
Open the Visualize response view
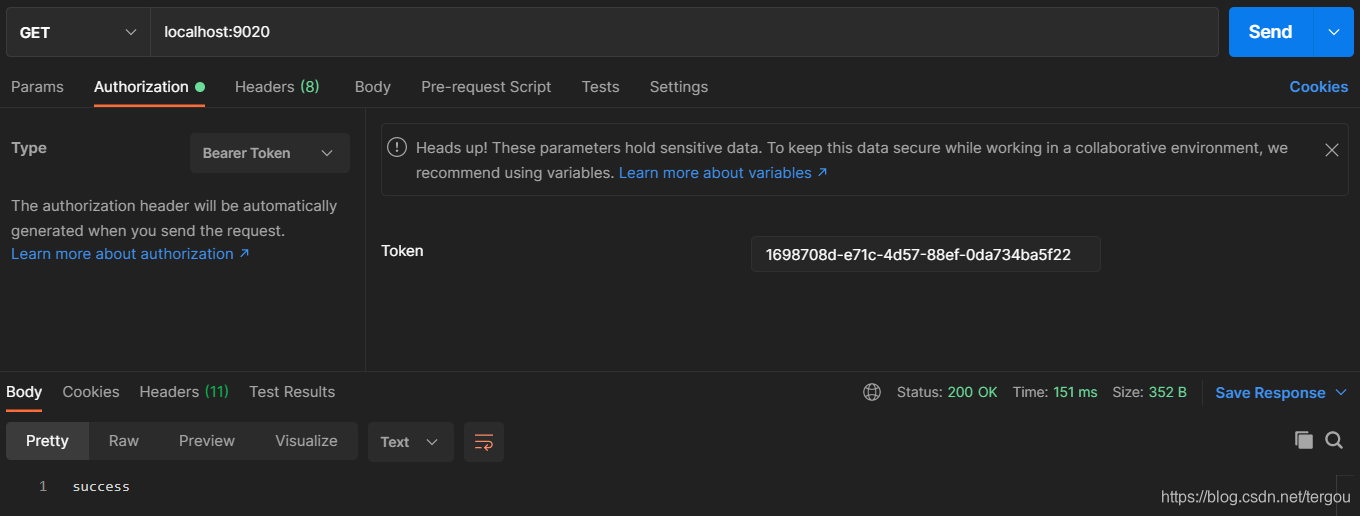pos(306,441)
